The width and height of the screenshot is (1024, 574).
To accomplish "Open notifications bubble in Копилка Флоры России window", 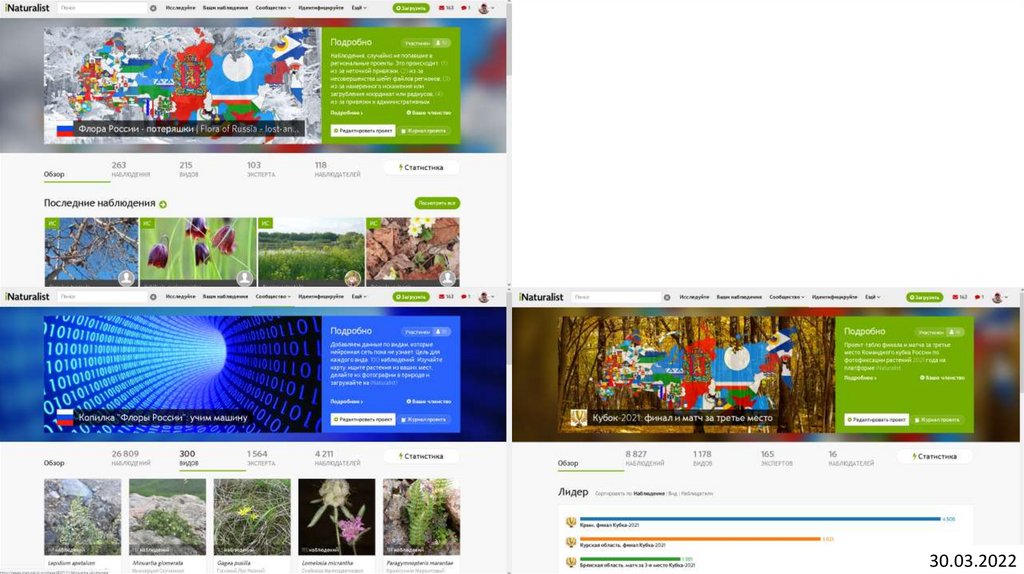I will pos(465,296).
